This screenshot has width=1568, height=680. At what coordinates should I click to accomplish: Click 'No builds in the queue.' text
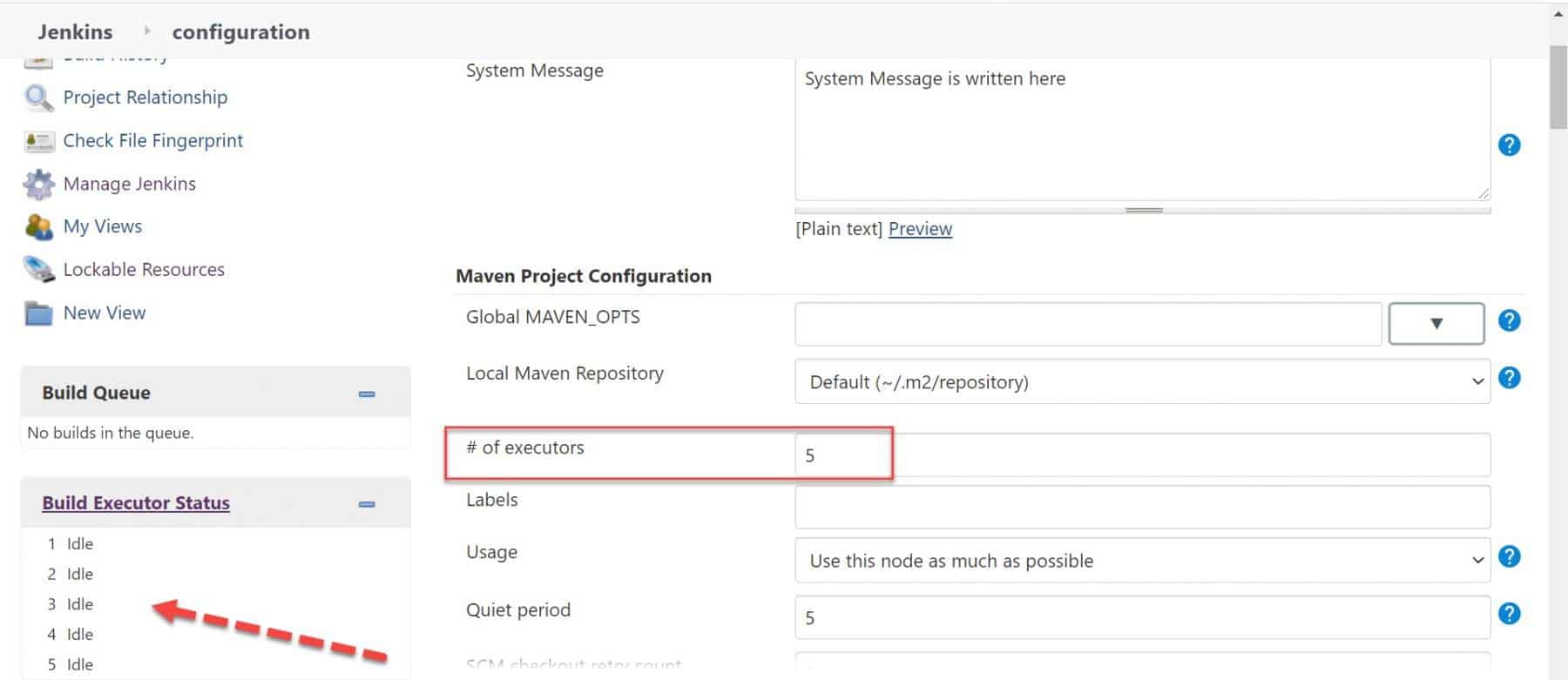(x=111, y=433)
